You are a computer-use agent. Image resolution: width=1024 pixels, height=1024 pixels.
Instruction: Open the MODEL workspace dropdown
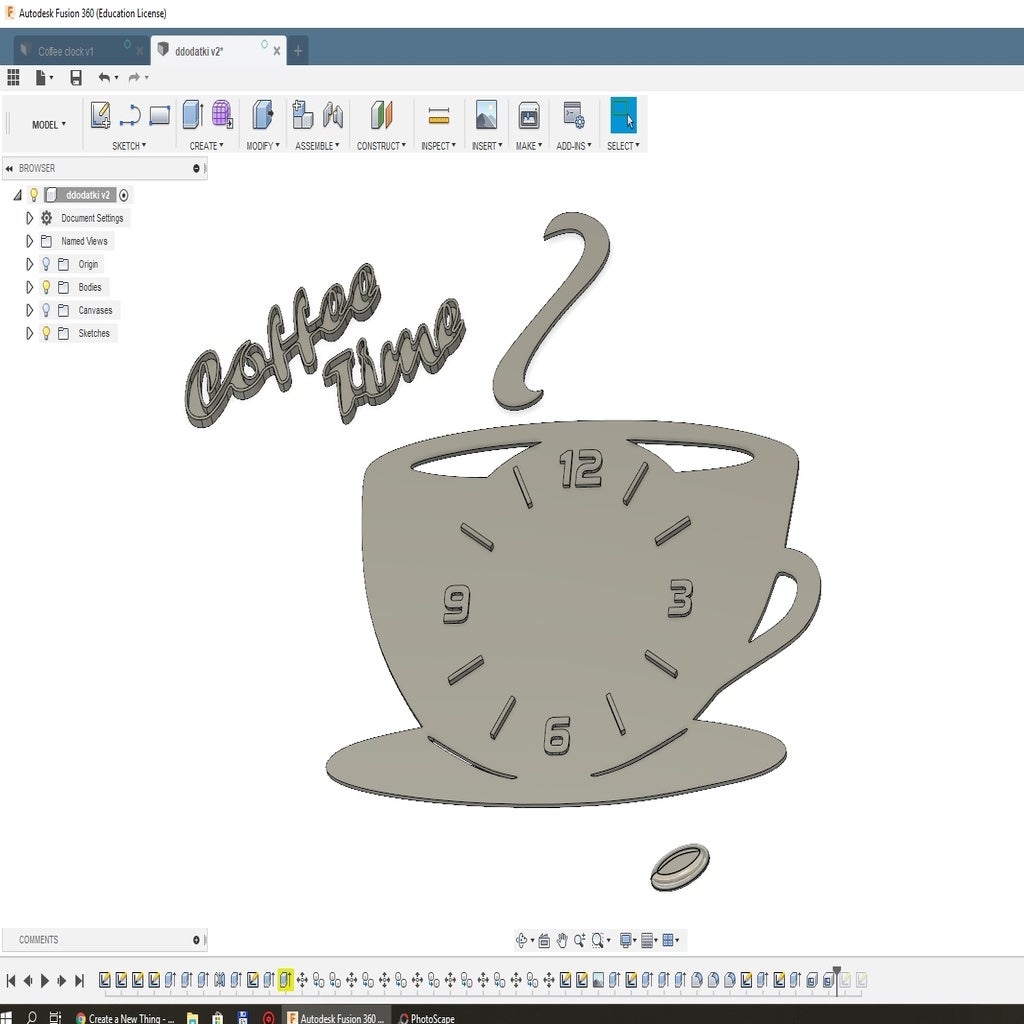click(x=49, y=124)
